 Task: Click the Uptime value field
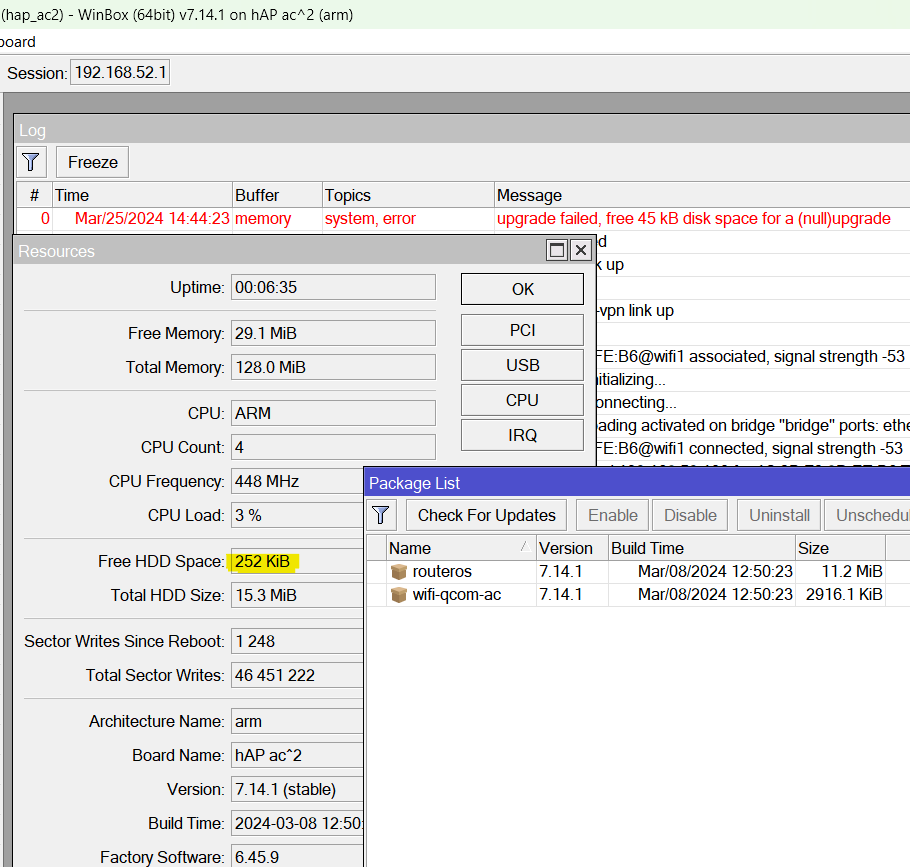click(333, 287)
